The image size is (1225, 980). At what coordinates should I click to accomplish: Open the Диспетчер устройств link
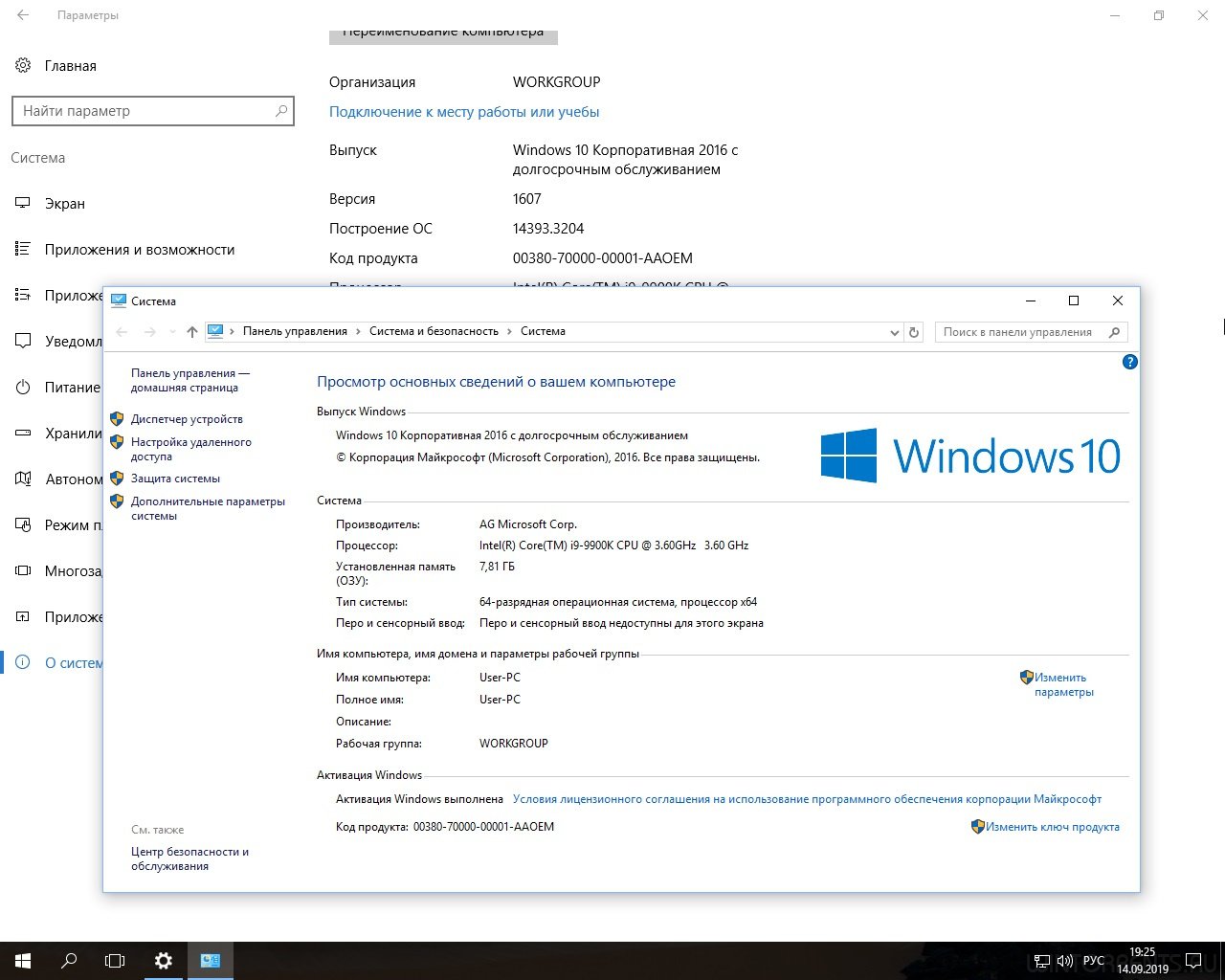(187, 419)
